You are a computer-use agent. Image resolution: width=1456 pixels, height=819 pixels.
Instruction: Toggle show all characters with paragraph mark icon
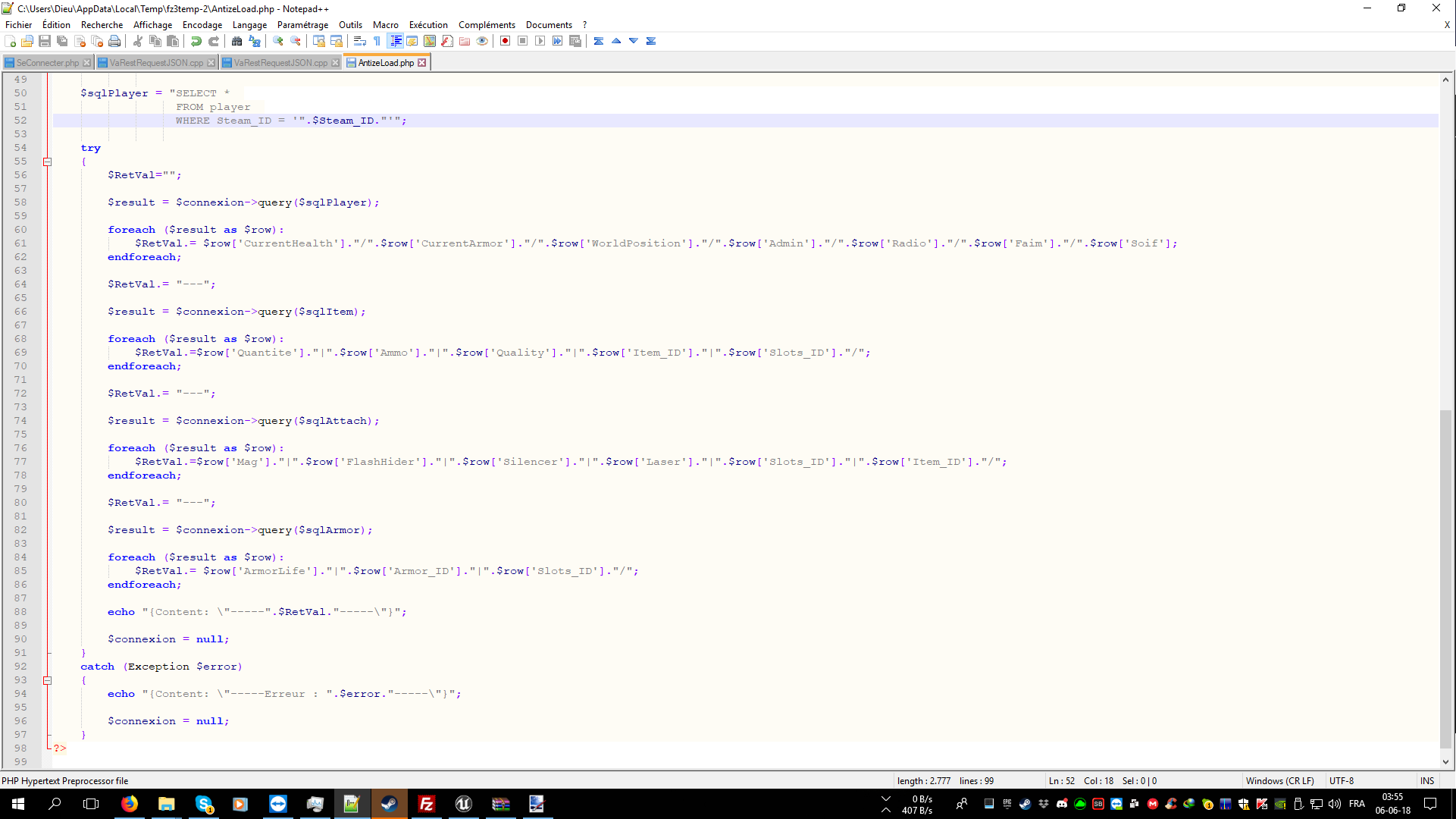pyautogui.click(x=377, y=41)
